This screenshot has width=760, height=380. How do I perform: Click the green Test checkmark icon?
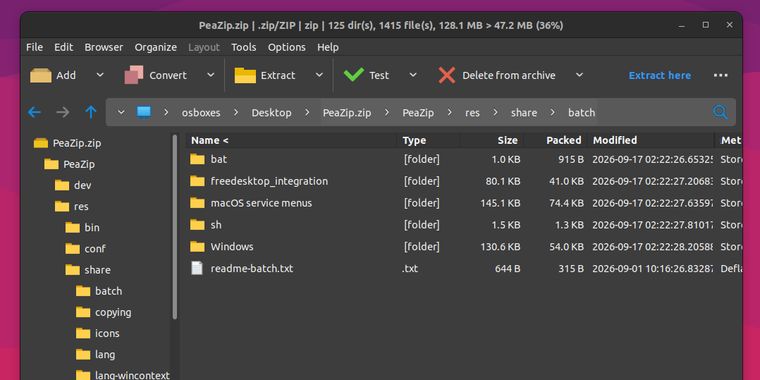click(354, 75)
